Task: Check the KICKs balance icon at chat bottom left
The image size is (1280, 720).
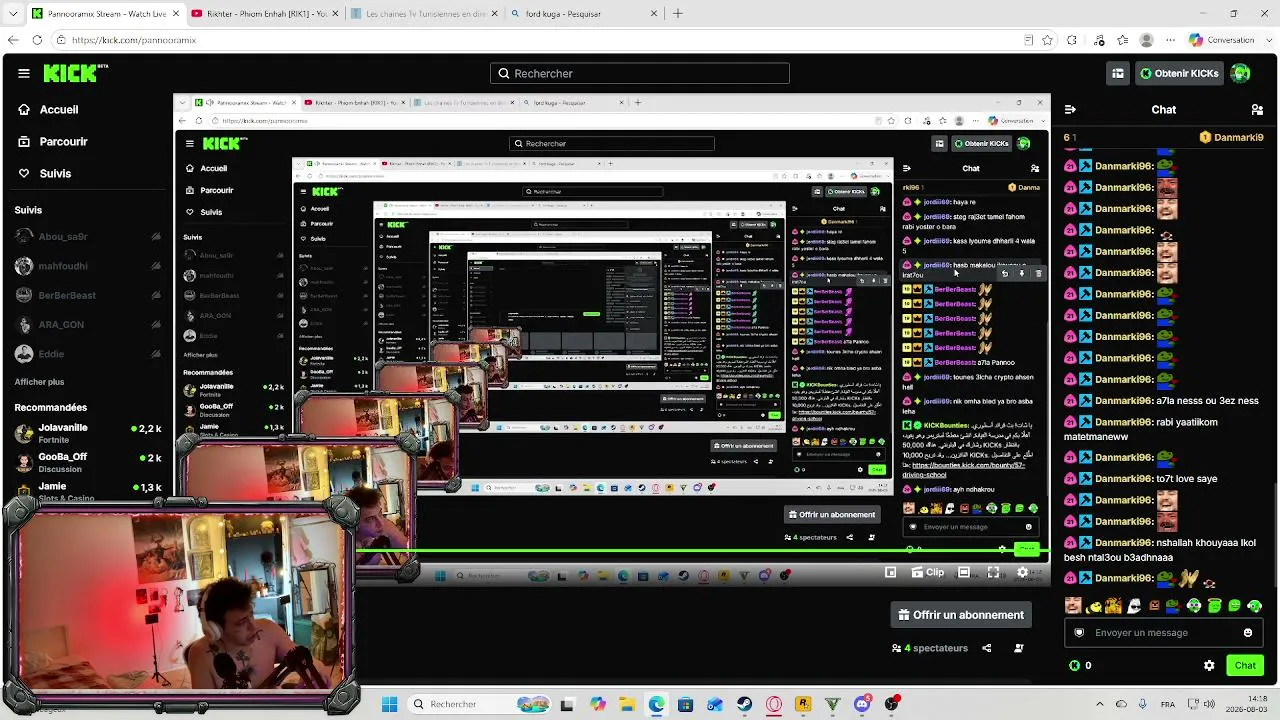Action: point(1074,665)
